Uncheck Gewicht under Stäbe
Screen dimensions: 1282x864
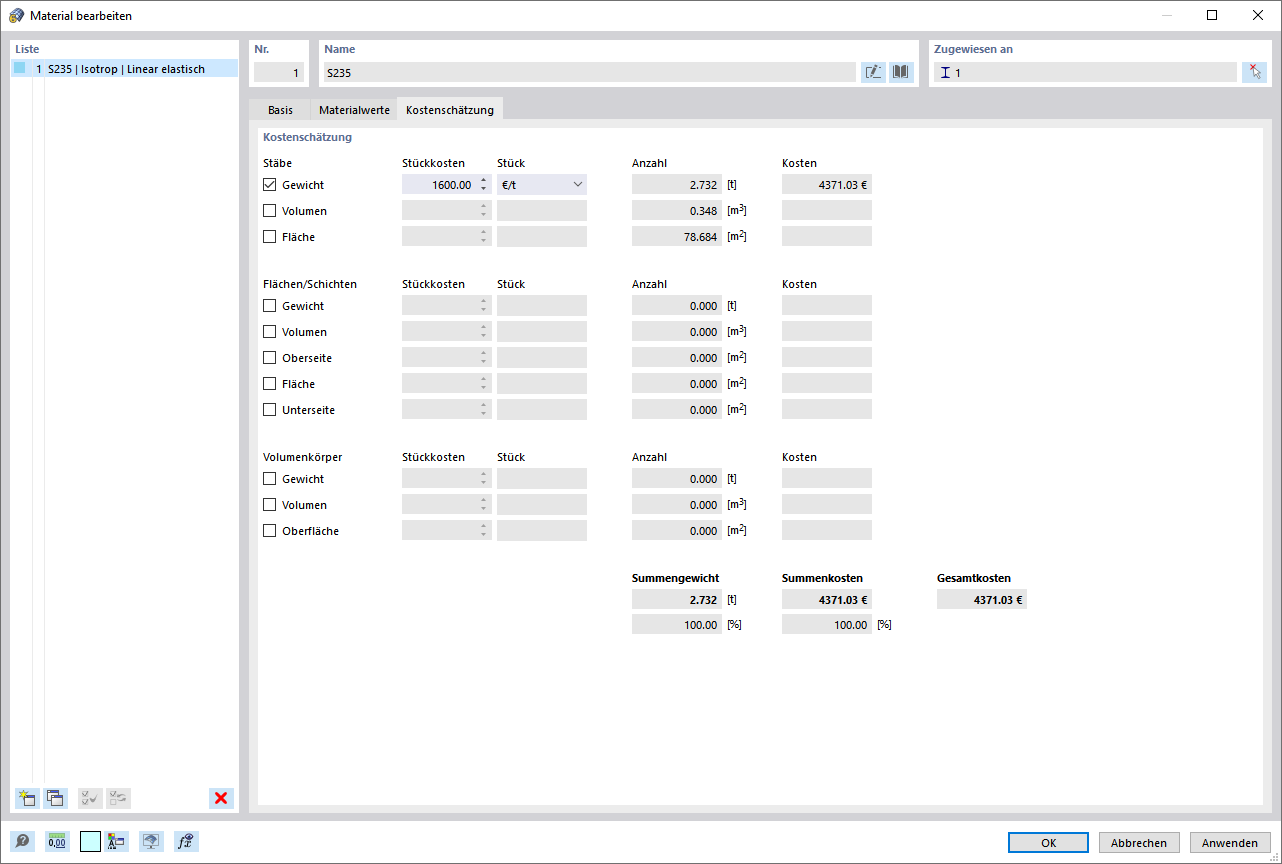coord(270,185)
